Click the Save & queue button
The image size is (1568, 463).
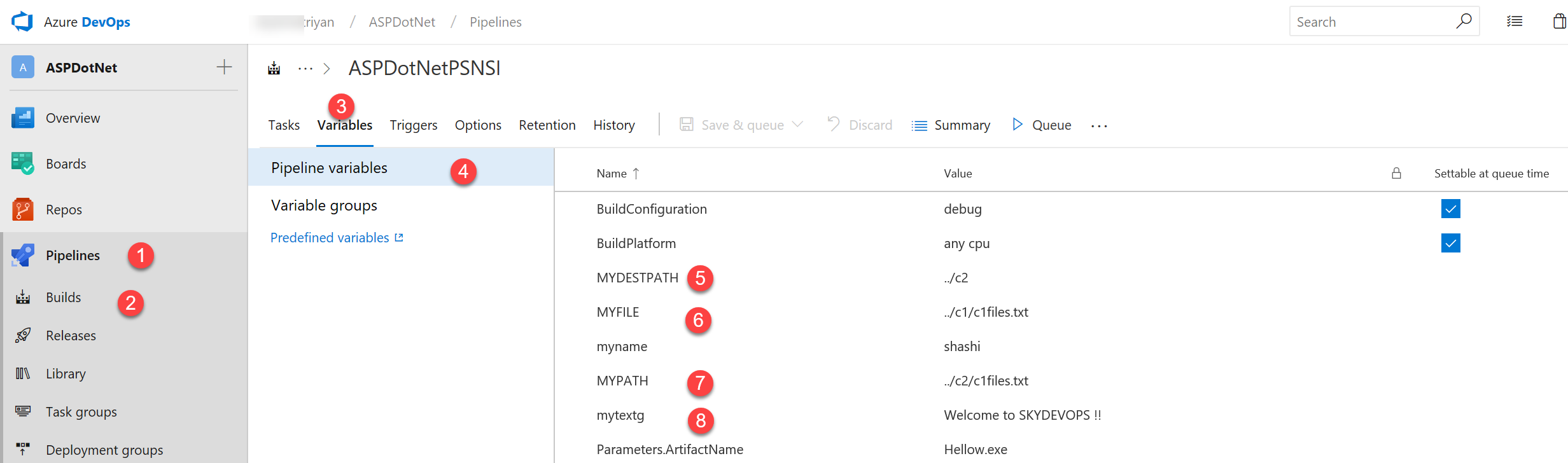pos(732,125)
